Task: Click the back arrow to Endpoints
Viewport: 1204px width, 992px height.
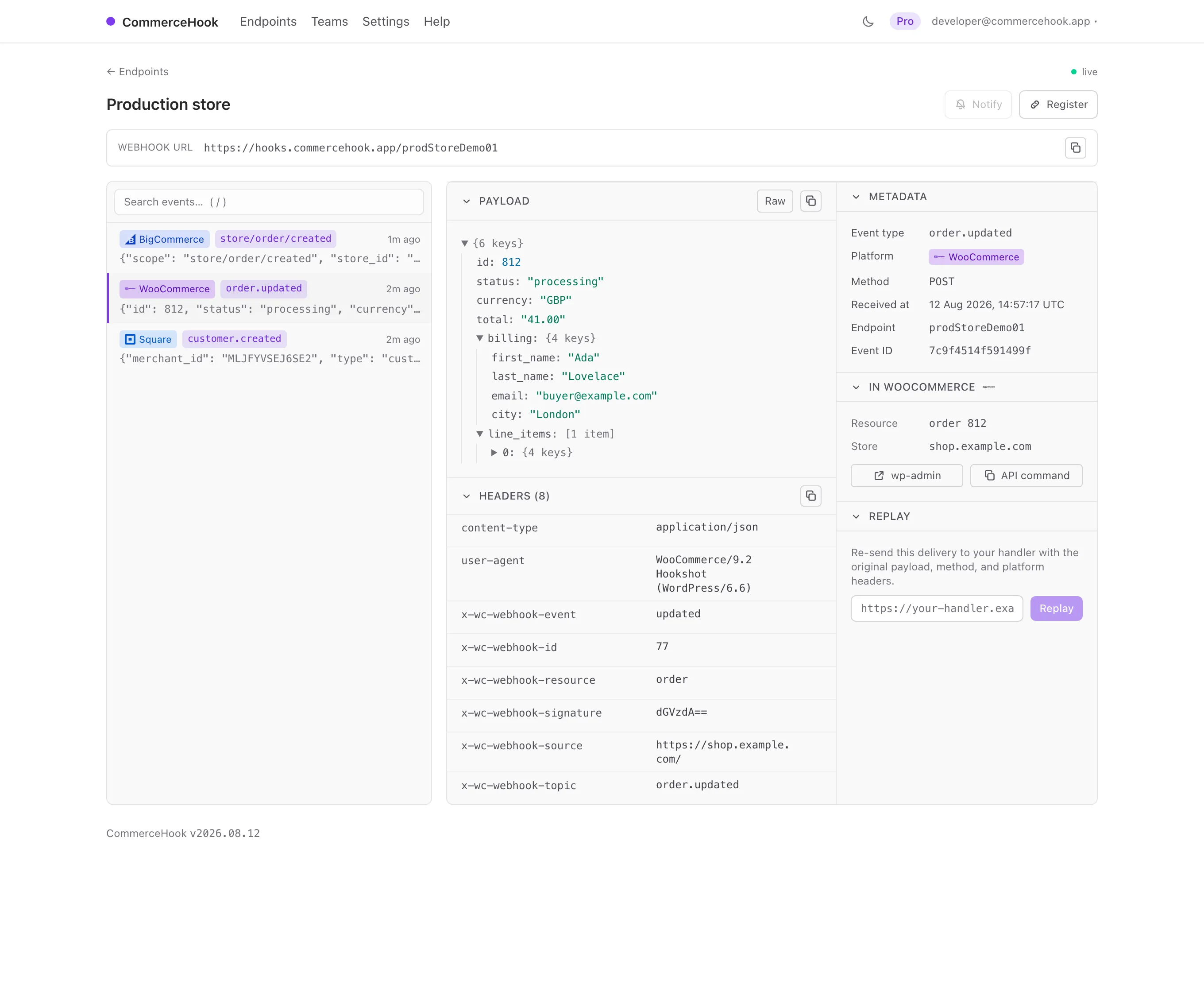Action: (111, 71)
